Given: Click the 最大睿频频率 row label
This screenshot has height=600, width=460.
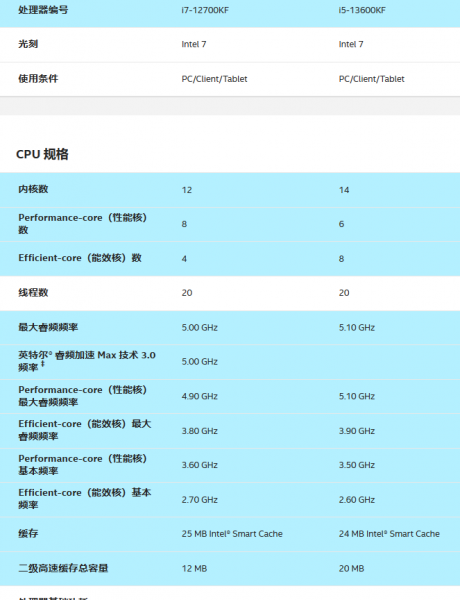Looking at the screenshot, I should click(48, 327).
